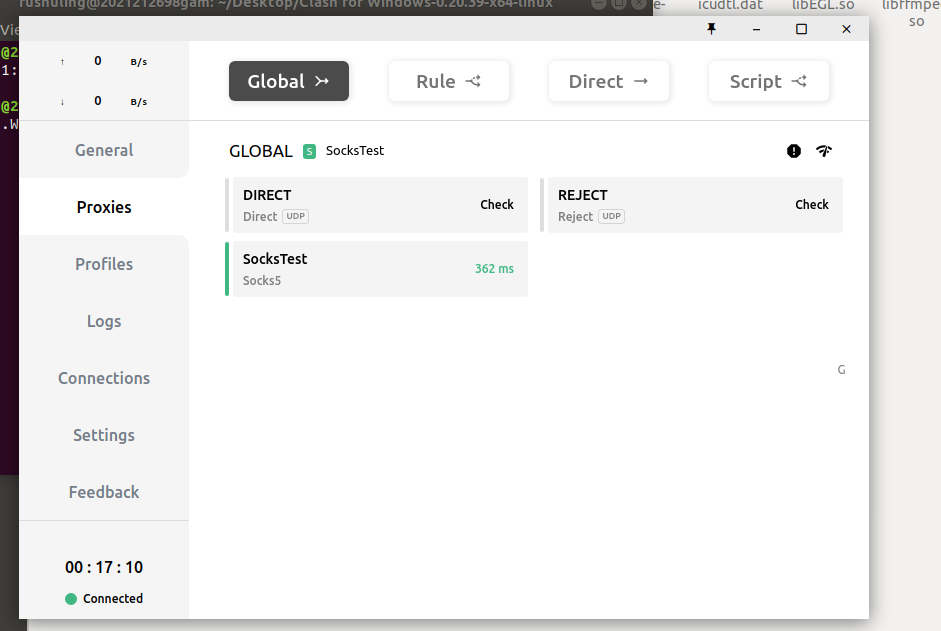Open the Feedback page

(x=104, y=492)
